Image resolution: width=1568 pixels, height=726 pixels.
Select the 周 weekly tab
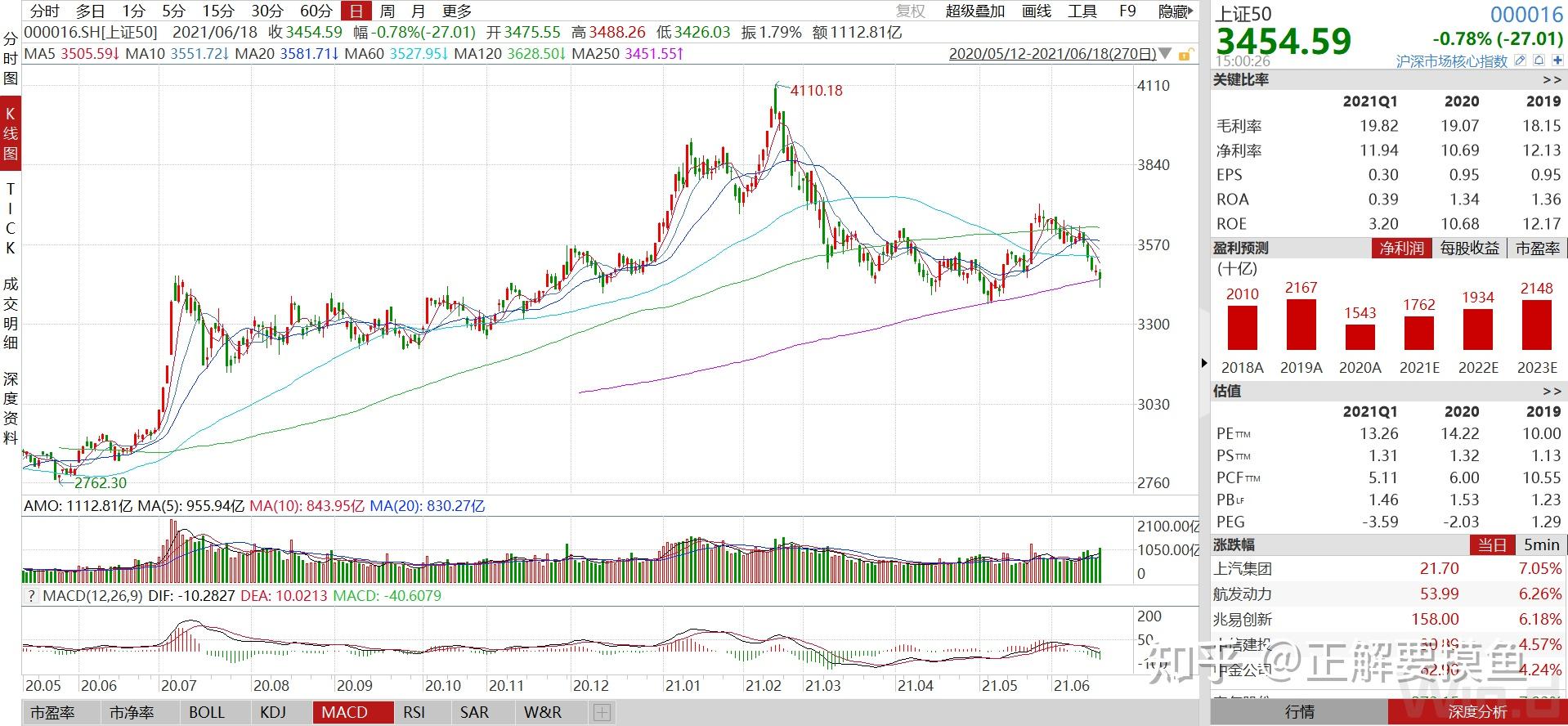click(x=388, y=11)
